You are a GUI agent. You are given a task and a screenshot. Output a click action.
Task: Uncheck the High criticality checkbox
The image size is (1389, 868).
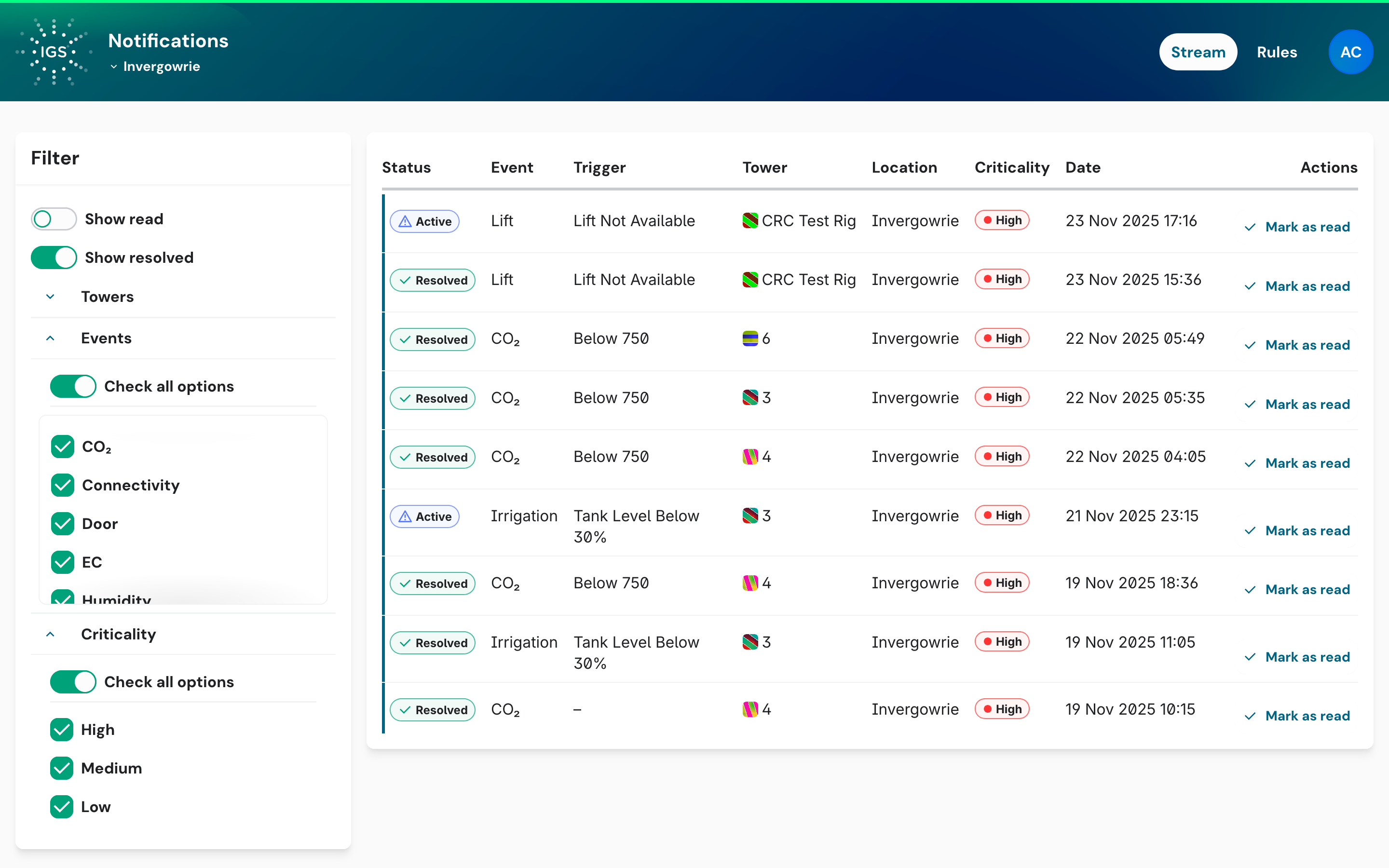pyautogui.click(x=61, y=730)
